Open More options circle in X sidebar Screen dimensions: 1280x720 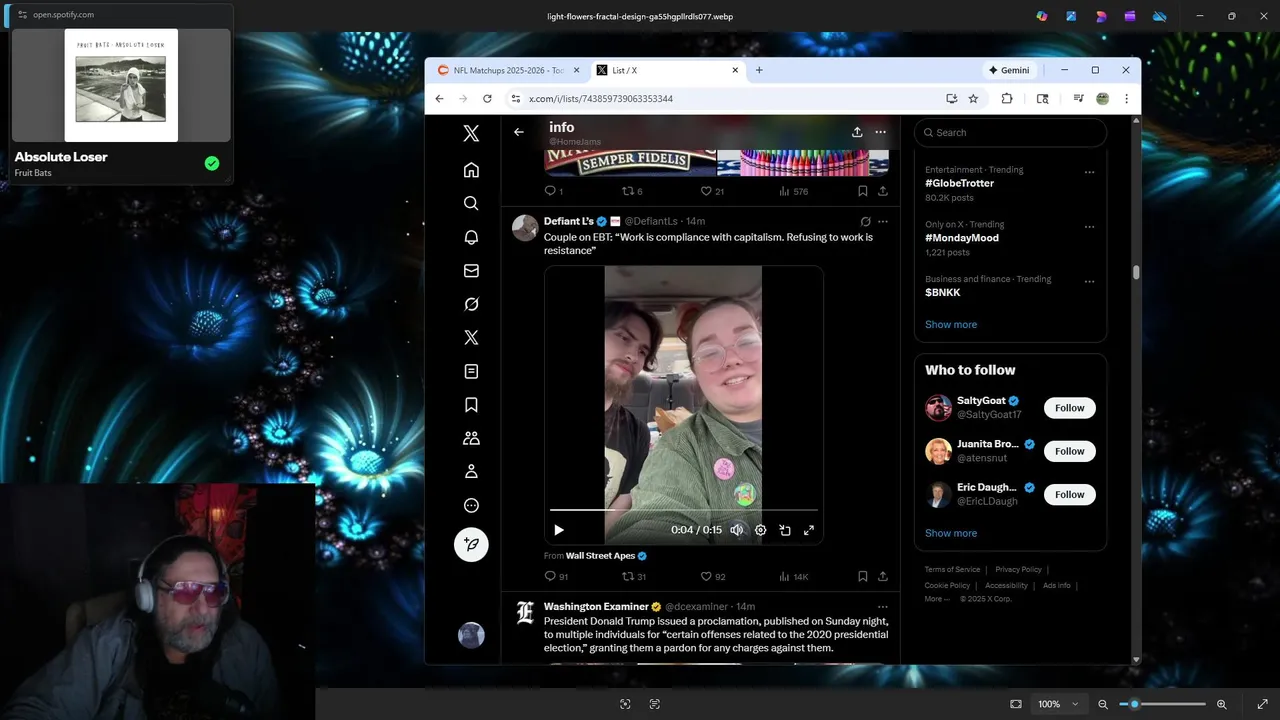coord(471,505)
